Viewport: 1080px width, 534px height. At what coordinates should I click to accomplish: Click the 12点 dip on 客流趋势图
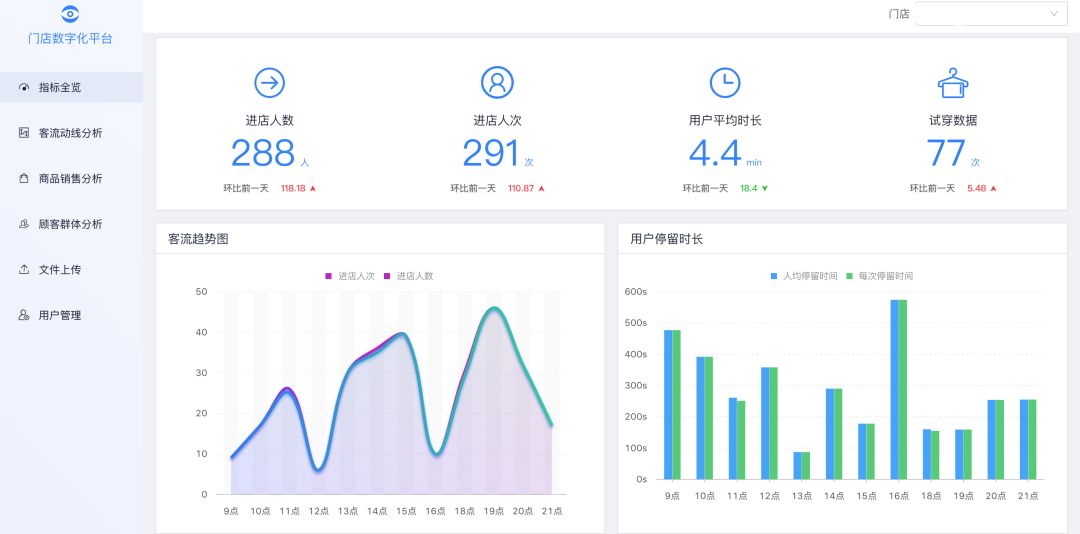pyautogui.click(x=318, y=470)
